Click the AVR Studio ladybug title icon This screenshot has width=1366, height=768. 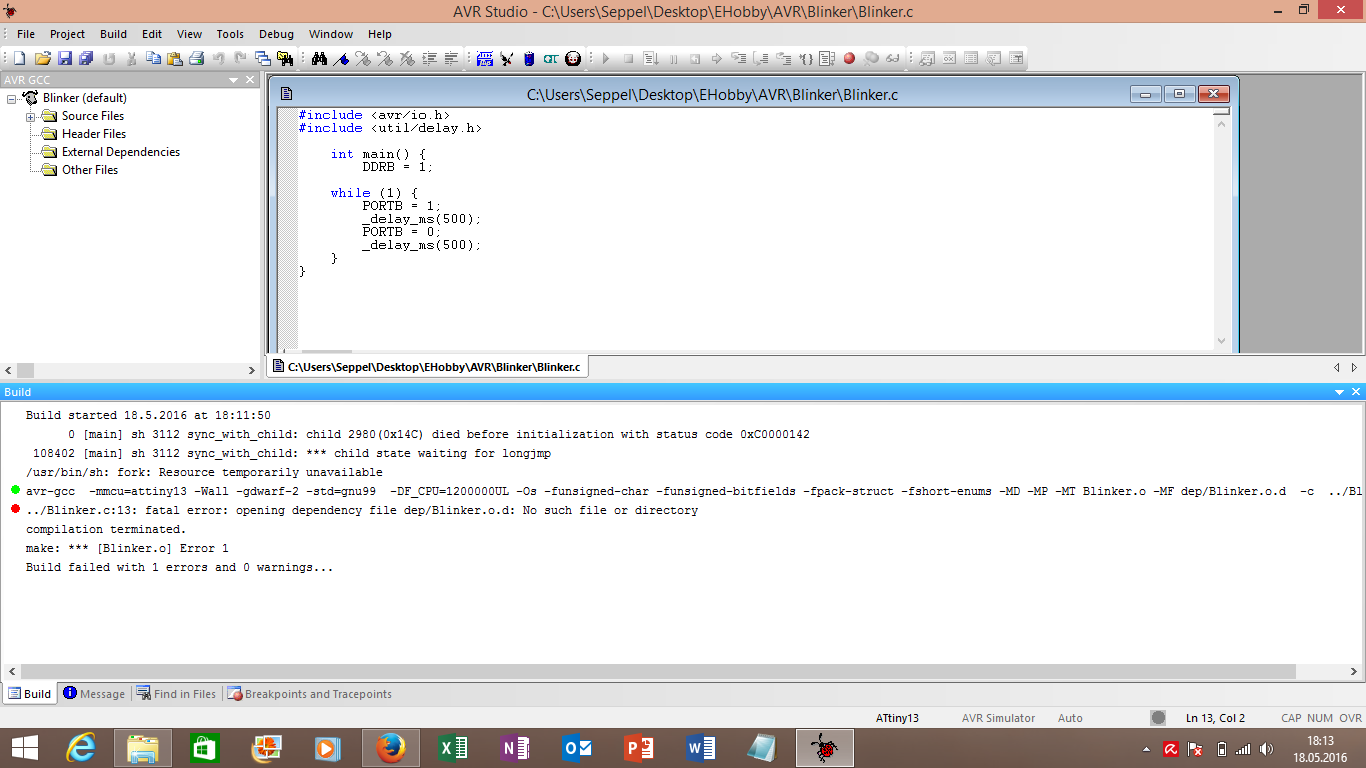[11, 11]
